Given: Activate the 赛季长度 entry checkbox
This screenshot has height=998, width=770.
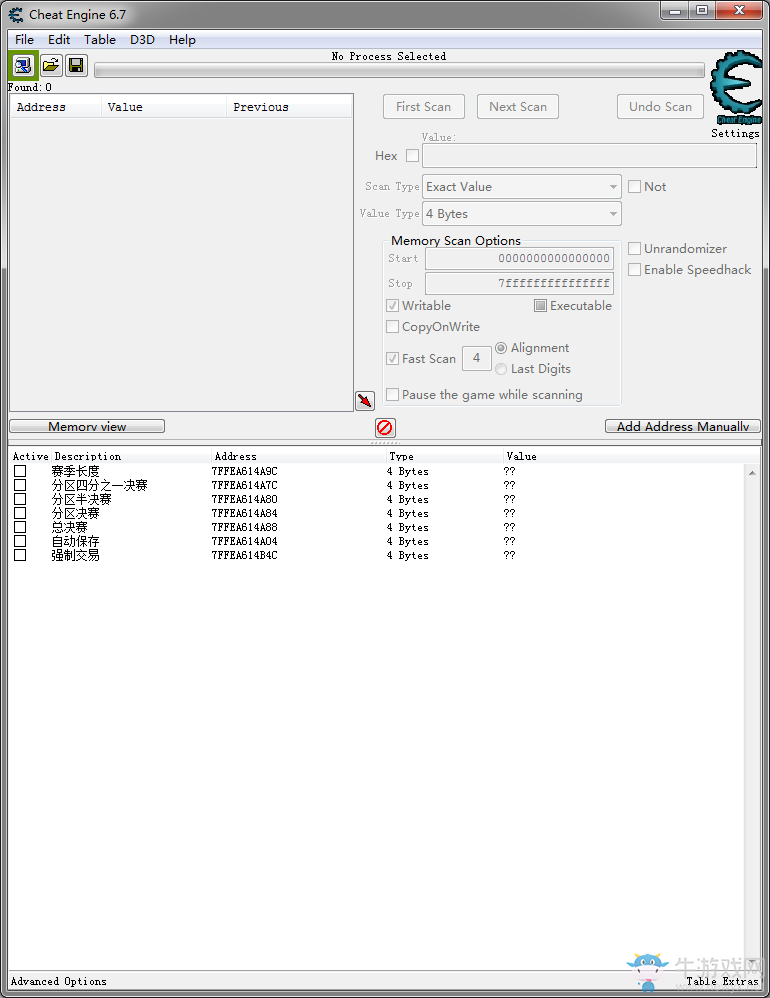Looking at the screenshot, I should pos(20,471).
